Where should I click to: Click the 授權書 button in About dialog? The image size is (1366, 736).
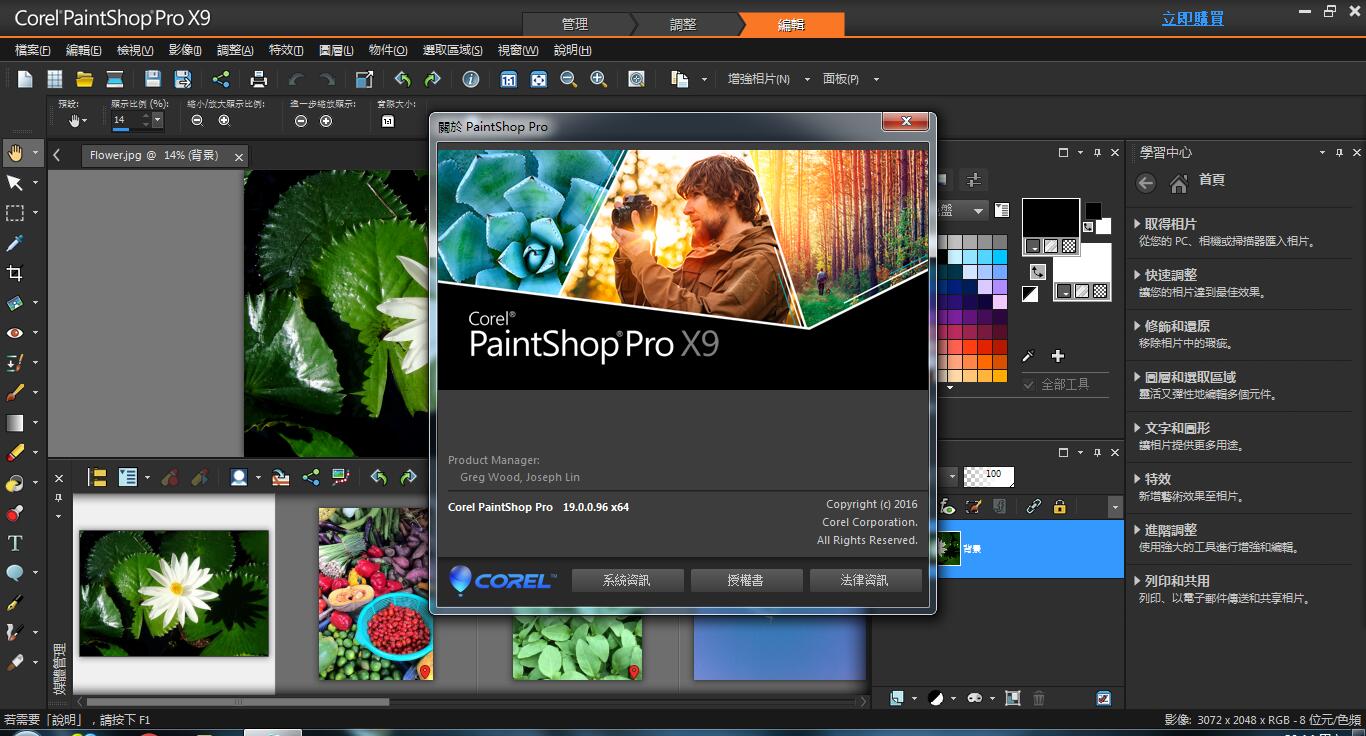tap(746, 580)
